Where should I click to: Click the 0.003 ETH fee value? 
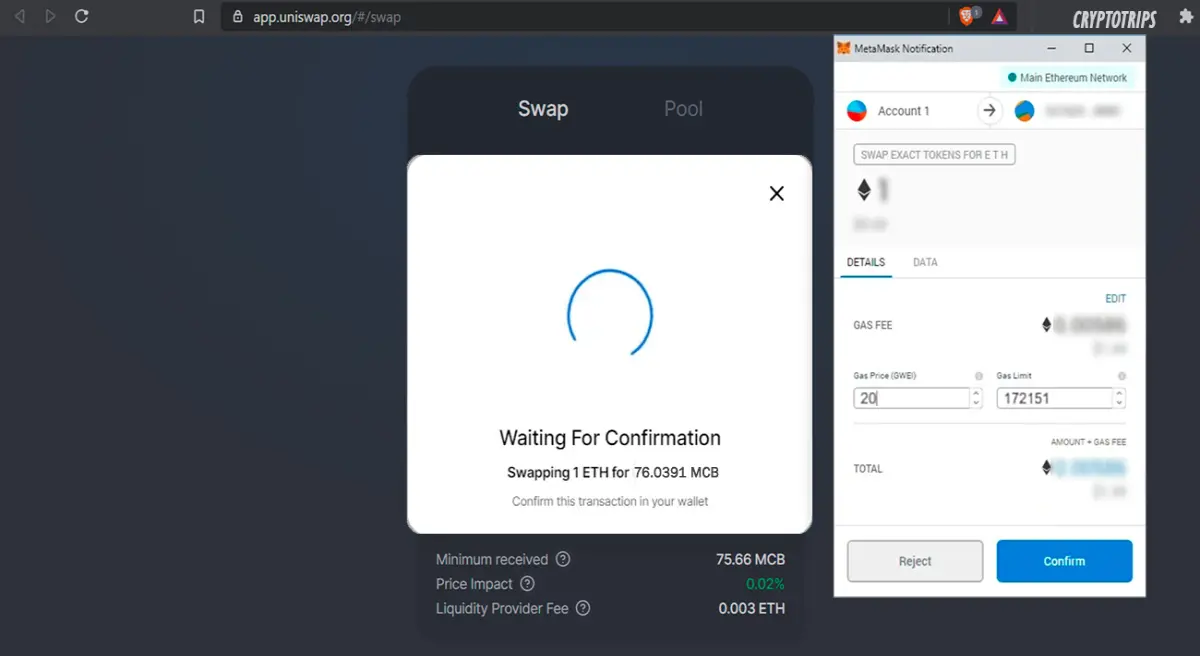(x=751, y=608)
